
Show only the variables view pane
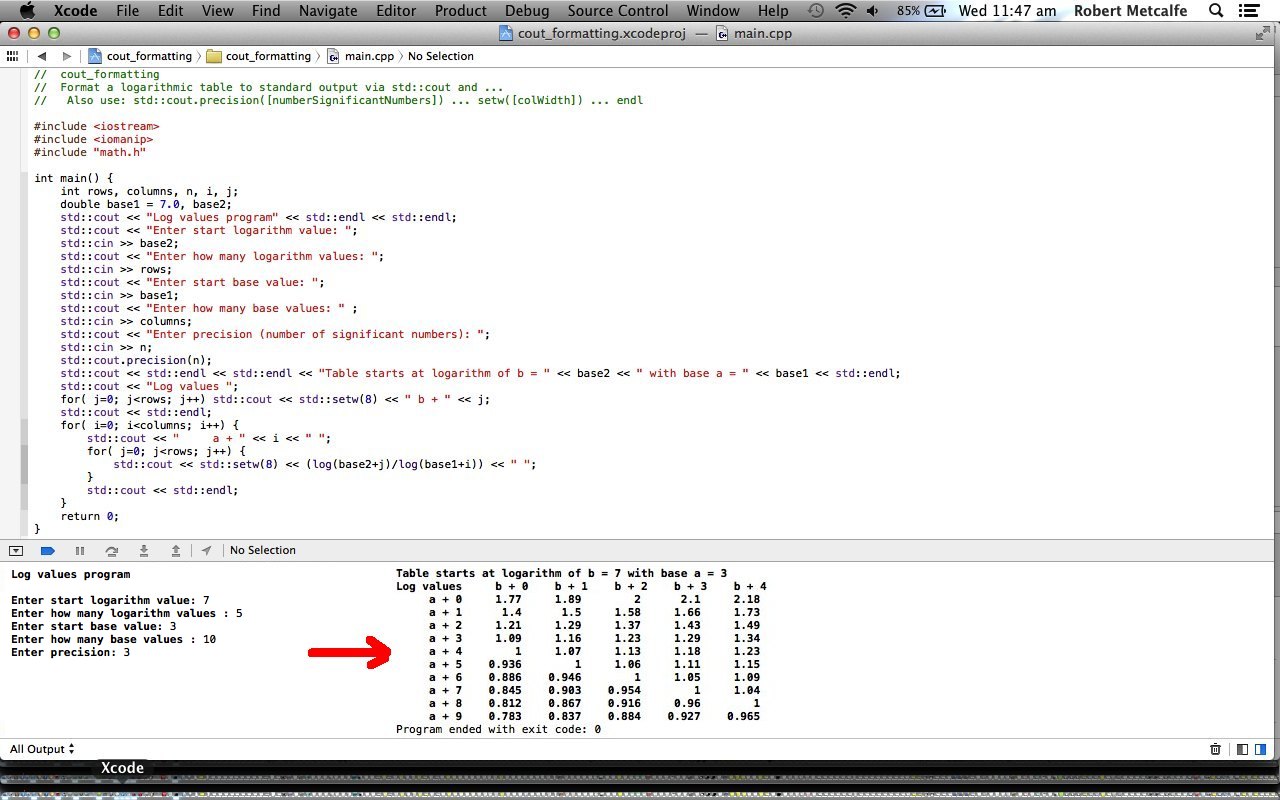click(x=1242, y=749)
